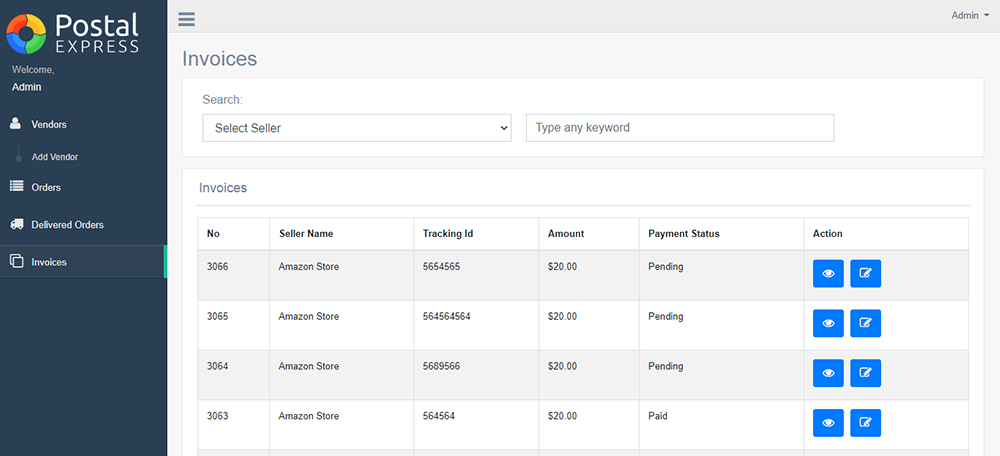
Task: Edit invoice 3063 with pencil icon
Action: [x=865, y=423]
